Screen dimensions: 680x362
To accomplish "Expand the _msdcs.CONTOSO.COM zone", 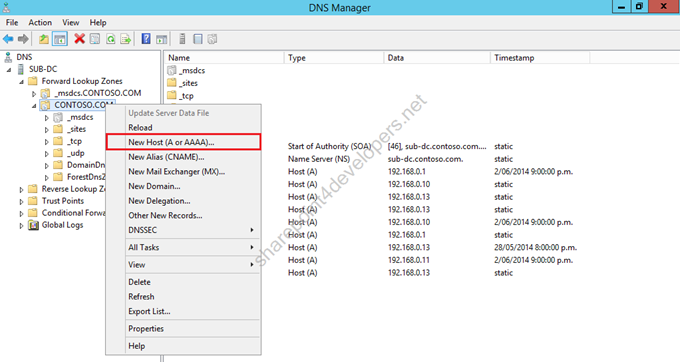I will pyautogui.click(x=34, y=93).
